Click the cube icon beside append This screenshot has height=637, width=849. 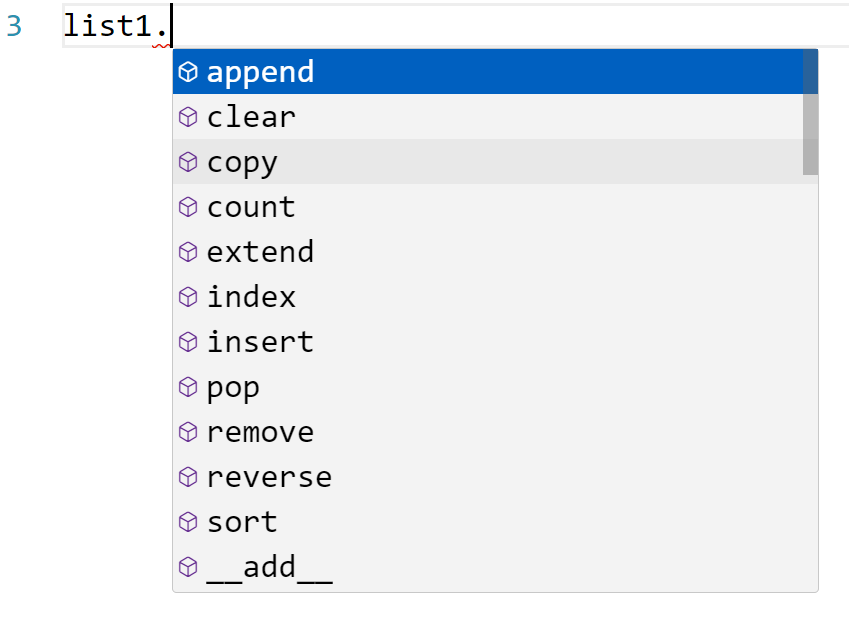tap(188, 72)
